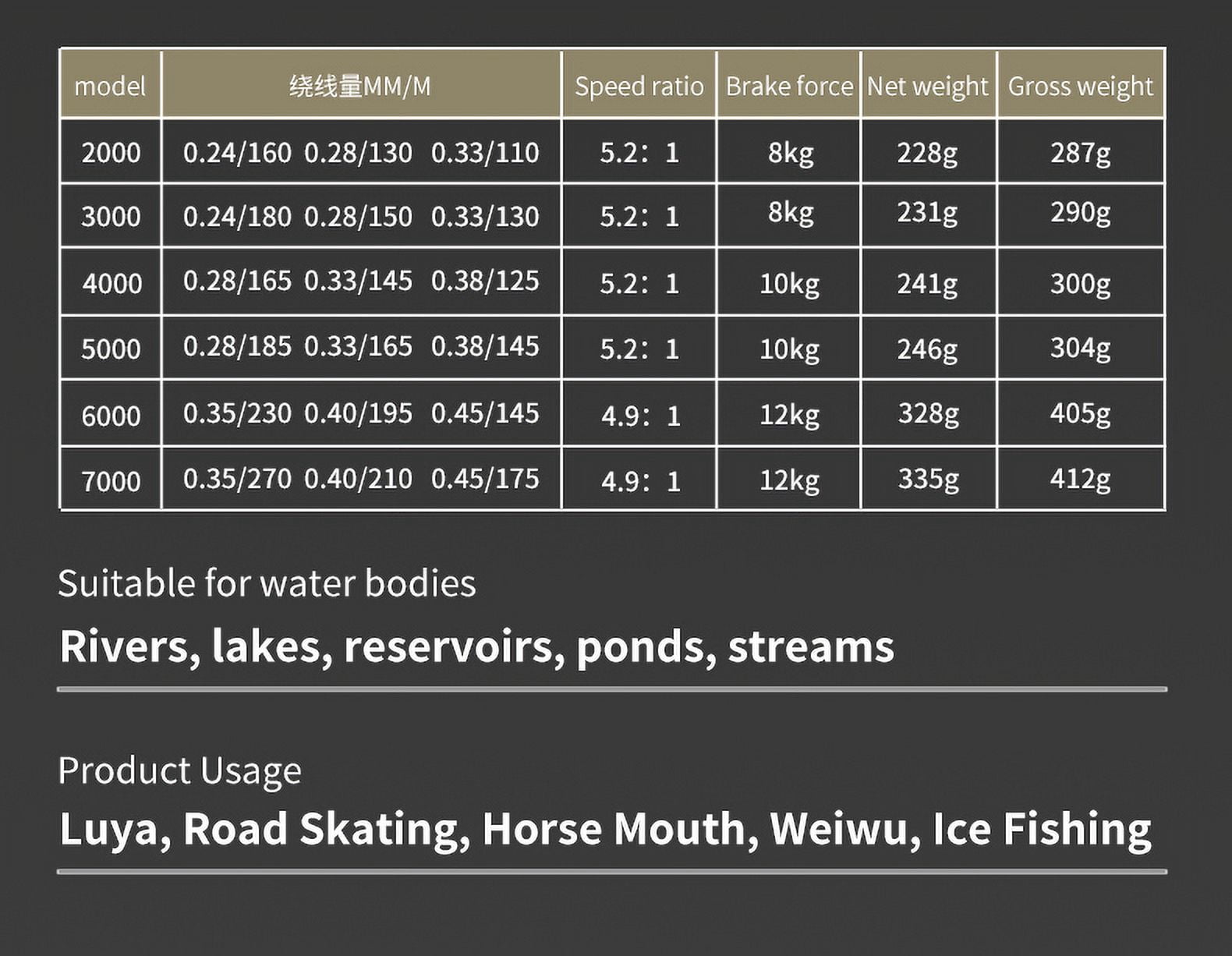Screen dimensions: 1232x956
Task: Click the model 3000 cell
Action: coord(111,216)
